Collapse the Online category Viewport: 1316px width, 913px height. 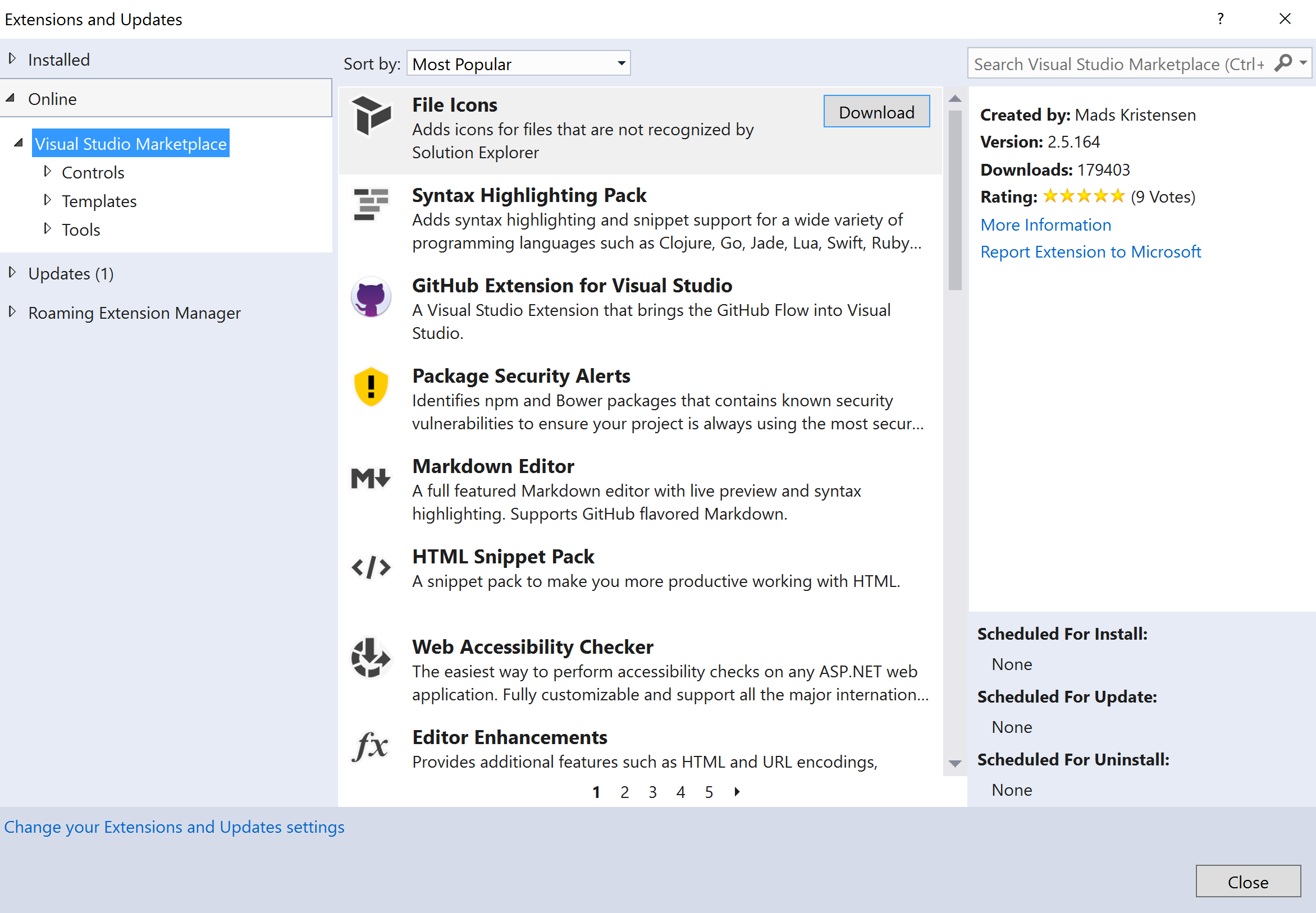pos(11,98)
